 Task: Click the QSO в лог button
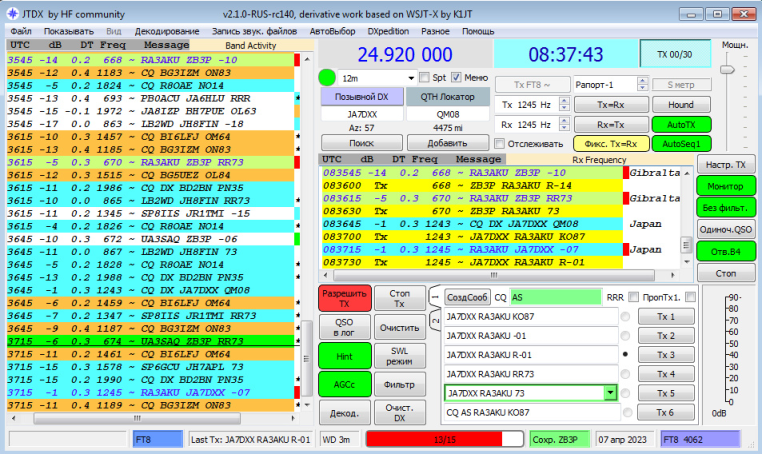pyautogui.click(x=345, y=327)
